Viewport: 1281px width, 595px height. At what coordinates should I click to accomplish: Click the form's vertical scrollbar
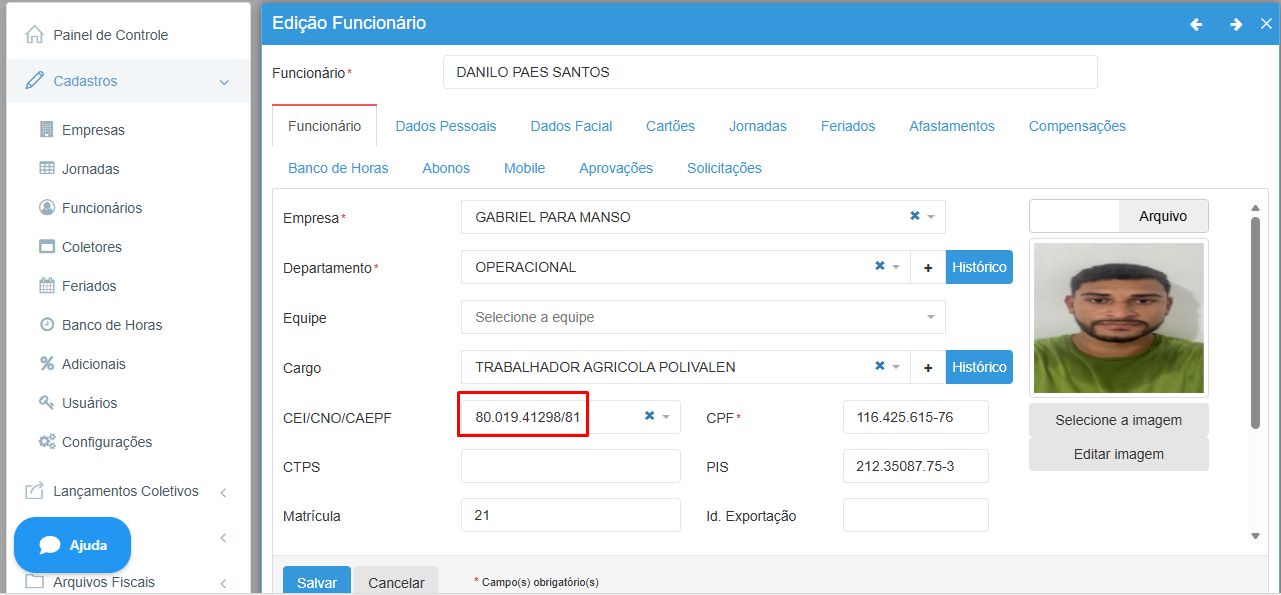(x=1255, y=320)
